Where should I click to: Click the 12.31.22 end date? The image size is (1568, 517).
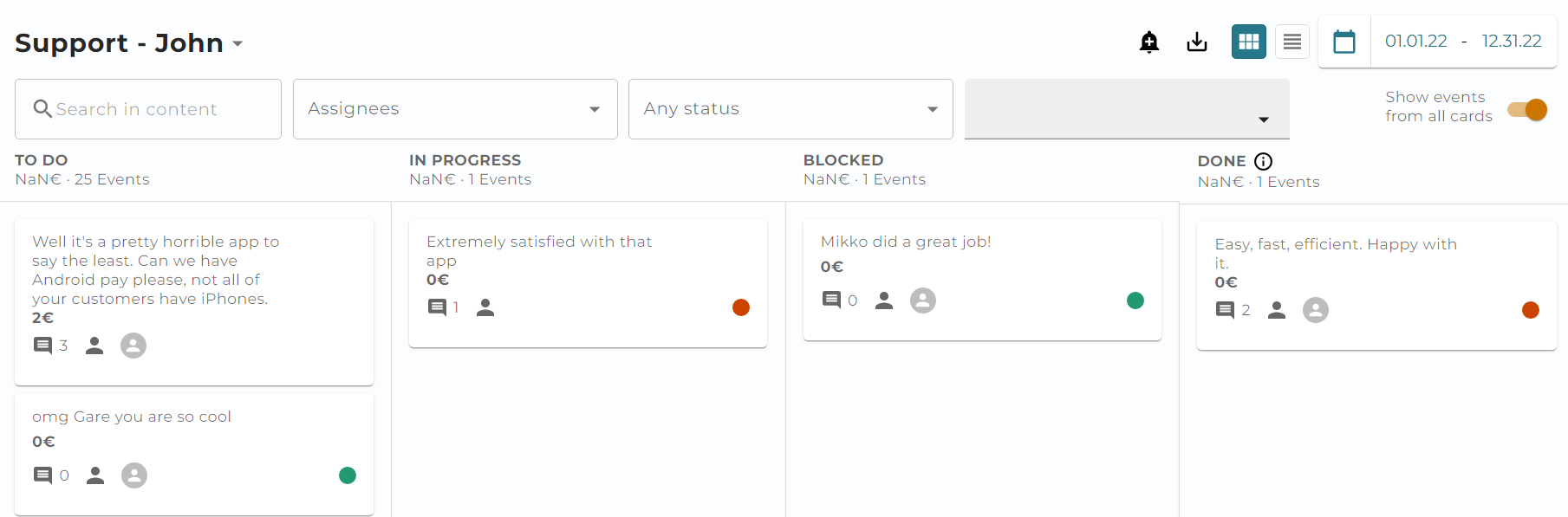pyautogui.click(x=1512, y=41)
